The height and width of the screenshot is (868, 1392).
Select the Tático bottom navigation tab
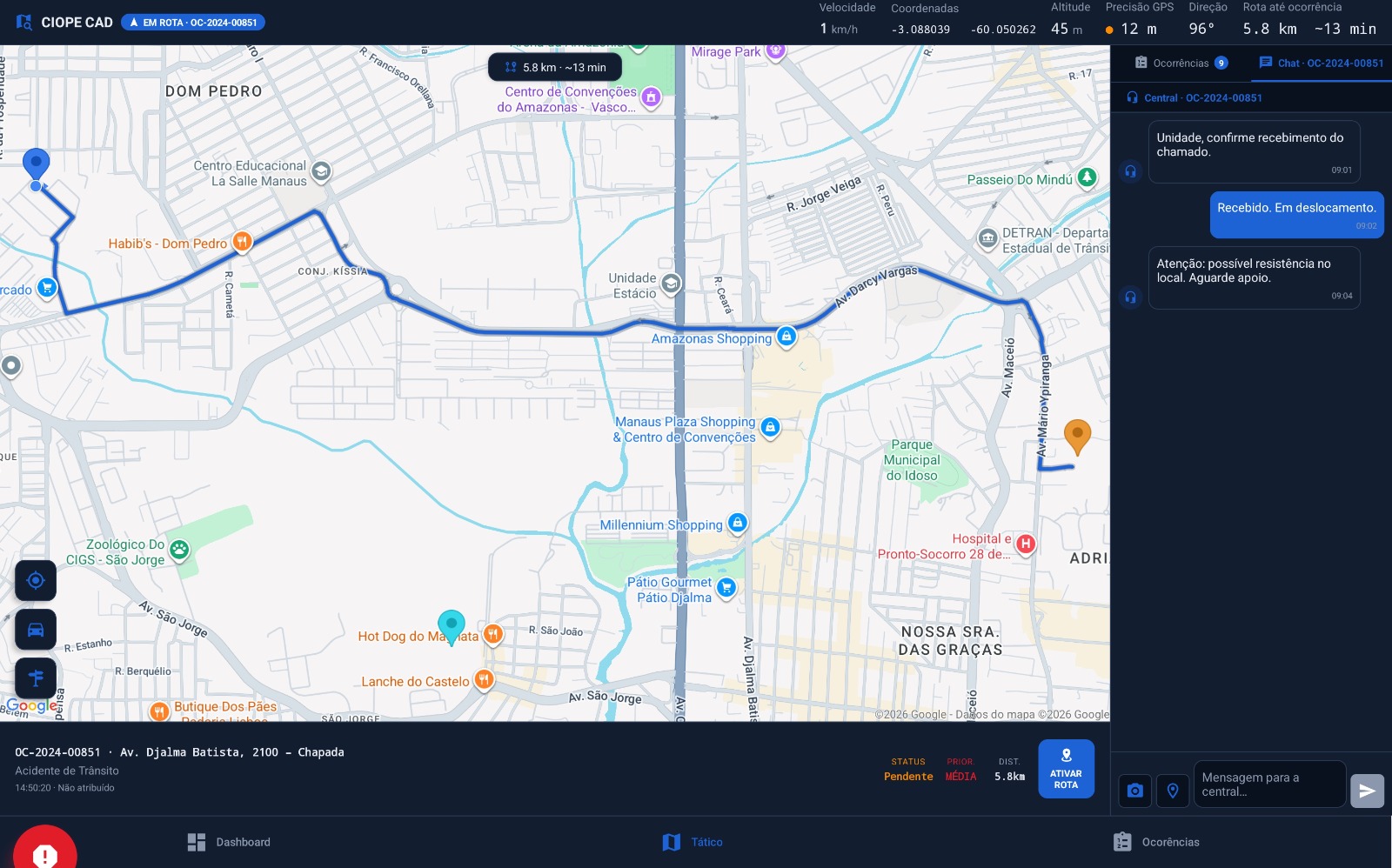click(693, 842)
